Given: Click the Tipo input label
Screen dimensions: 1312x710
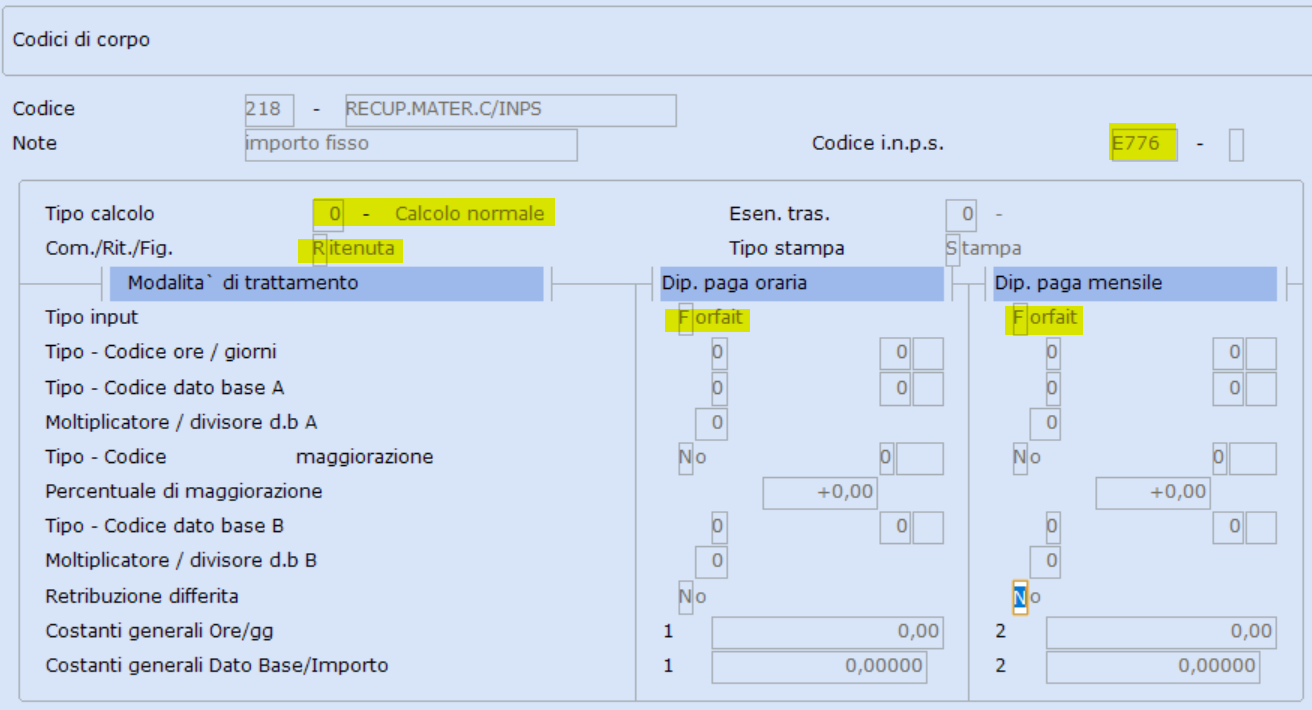Looking at the screenshot, I should pyautogui.click(x=92, y=318).
